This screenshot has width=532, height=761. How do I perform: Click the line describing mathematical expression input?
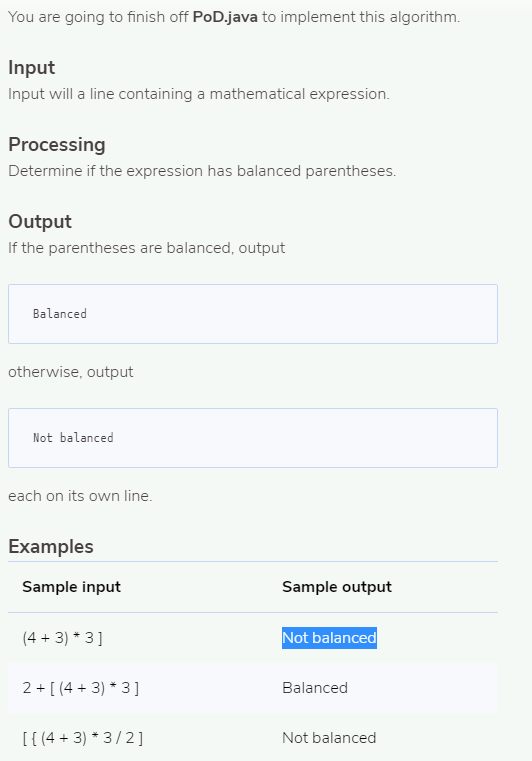tap(199, 94)
